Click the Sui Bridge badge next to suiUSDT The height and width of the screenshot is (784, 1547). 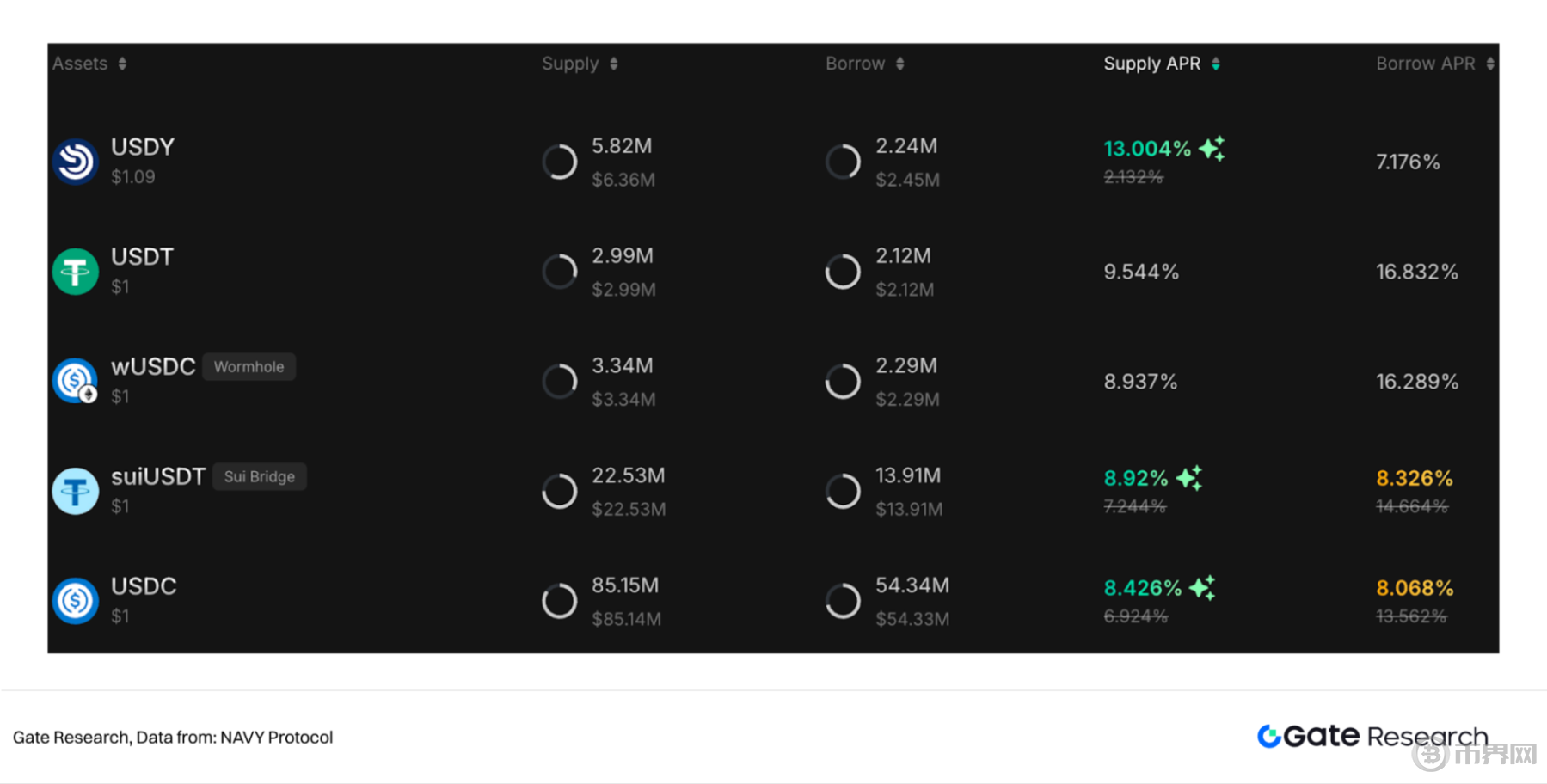(x=259, y=477)
